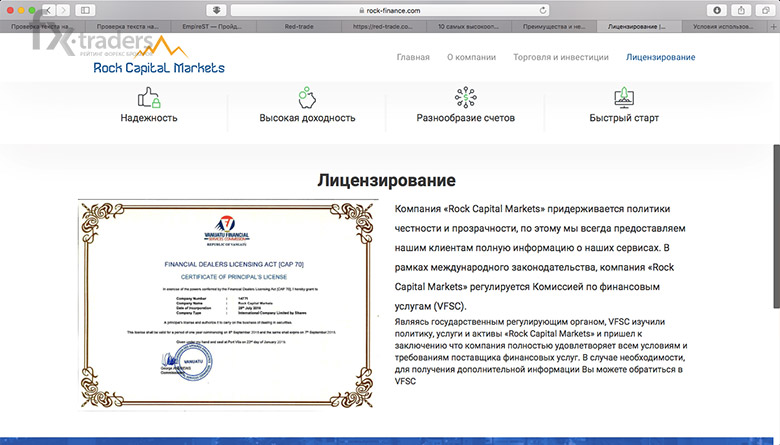Viewport: 780px width, 445px height.
Task: Click the rocket Быстрый старт icon
Action: click(x=624, y=97)
